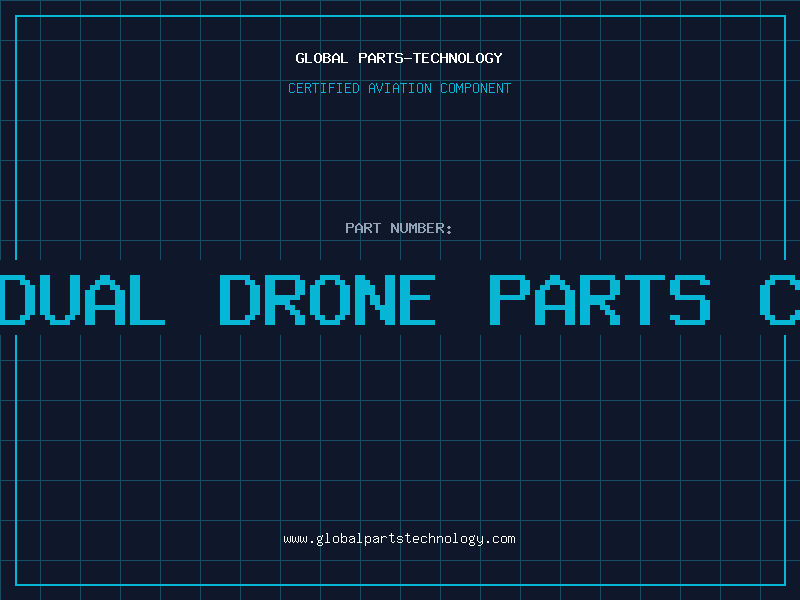Click the word DRONE in the banner

(327, 299)
